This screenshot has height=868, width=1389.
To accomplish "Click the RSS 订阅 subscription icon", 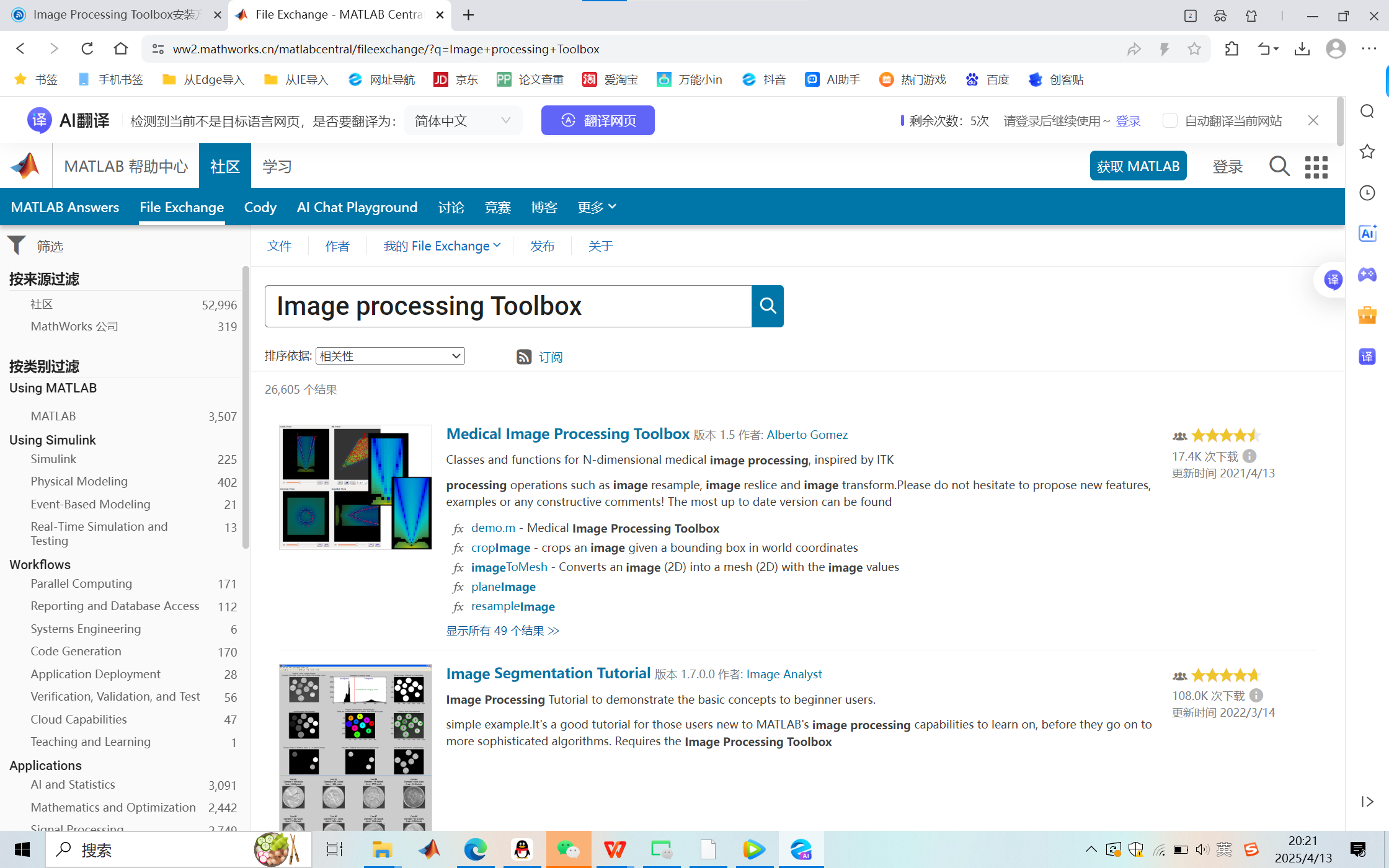I will point(525,356).
